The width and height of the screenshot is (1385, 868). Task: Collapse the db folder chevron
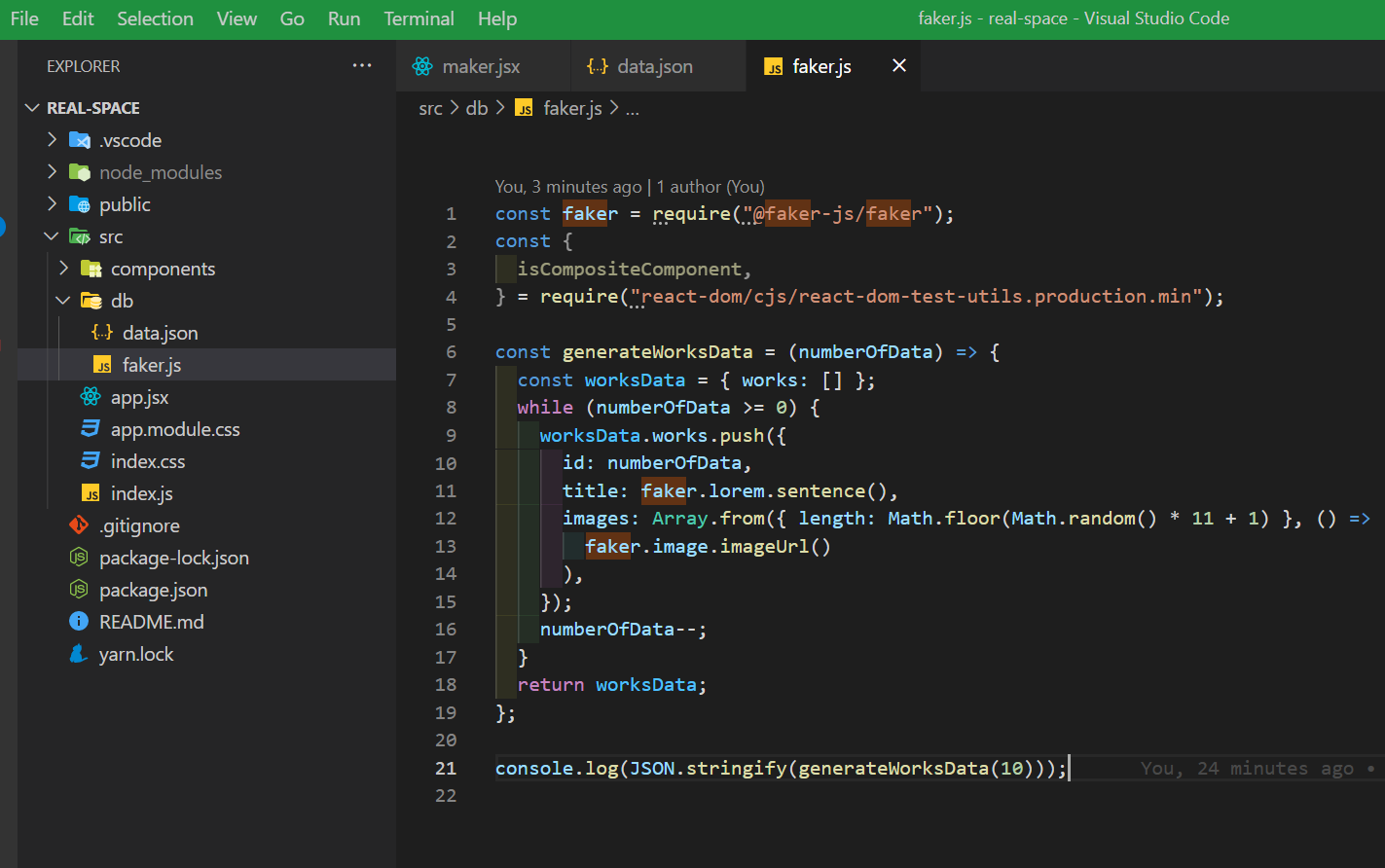[64, 301]
